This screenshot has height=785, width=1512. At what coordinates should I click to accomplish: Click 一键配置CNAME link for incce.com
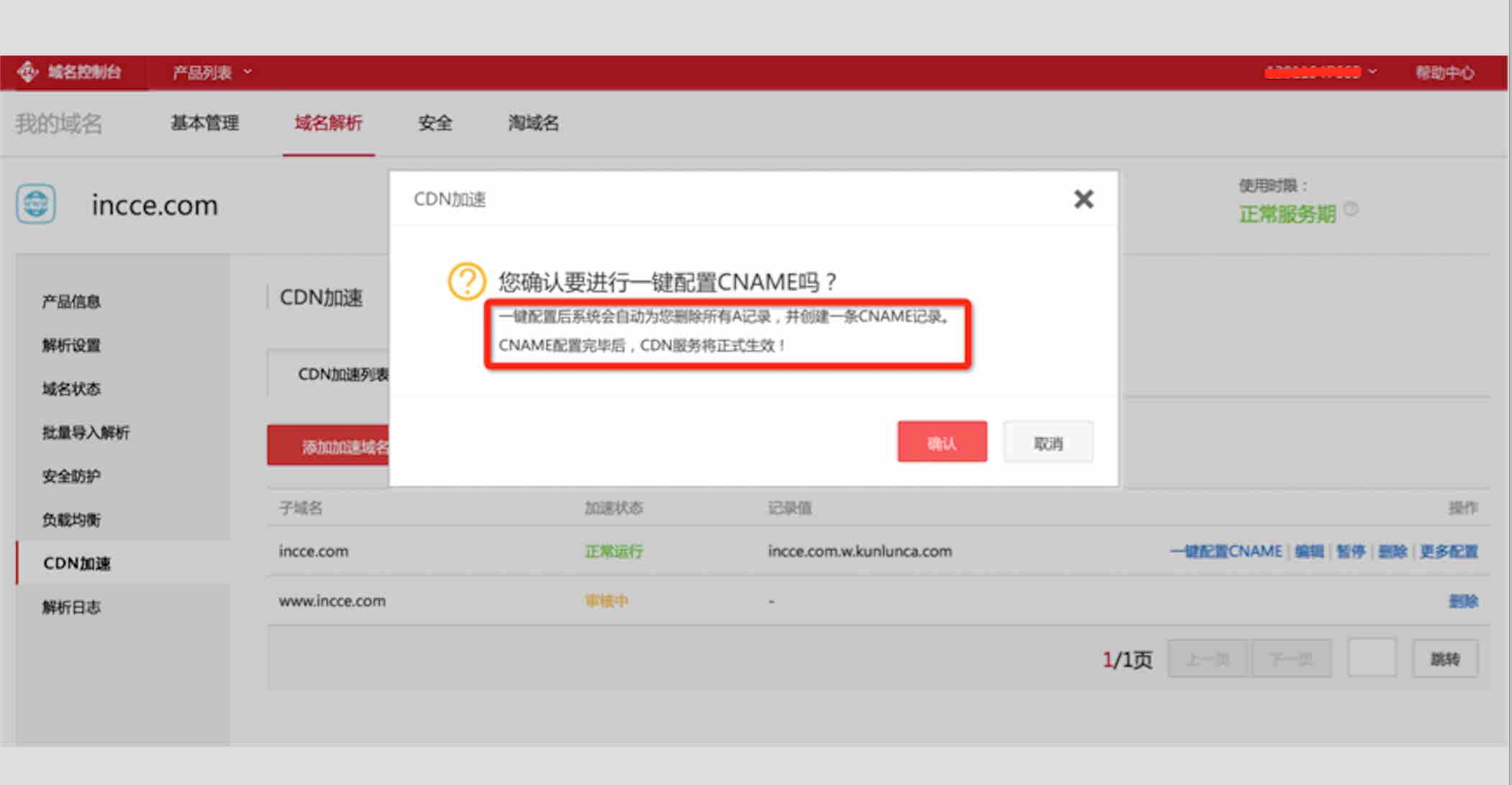click(1226, 551)
